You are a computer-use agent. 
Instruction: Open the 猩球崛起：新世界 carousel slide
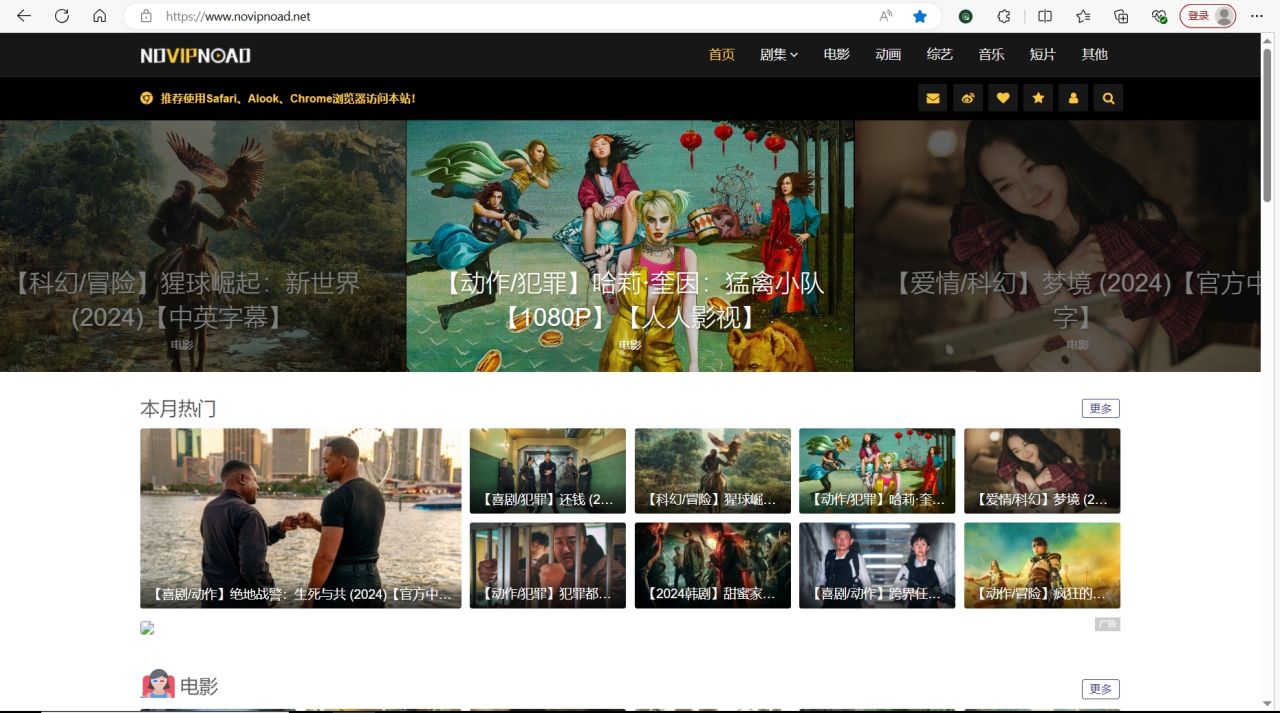tap(203, 246)
